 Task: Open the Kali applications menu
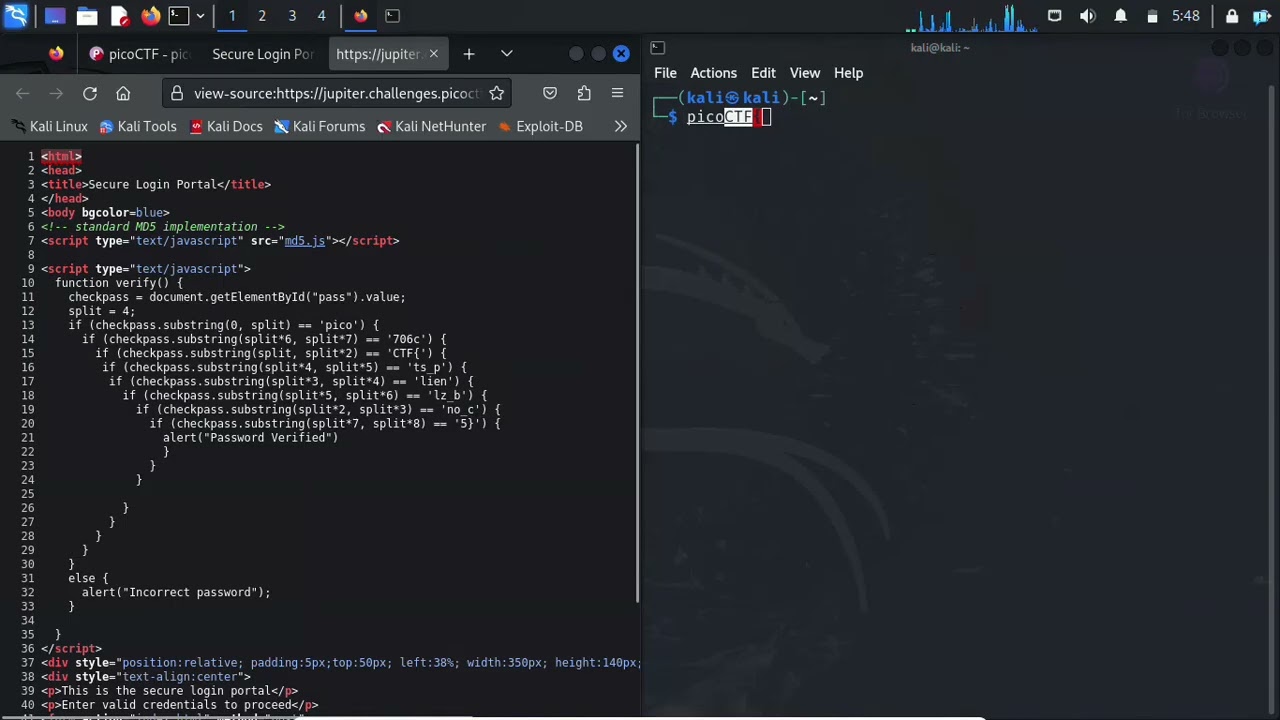click(x=16, y=16)
